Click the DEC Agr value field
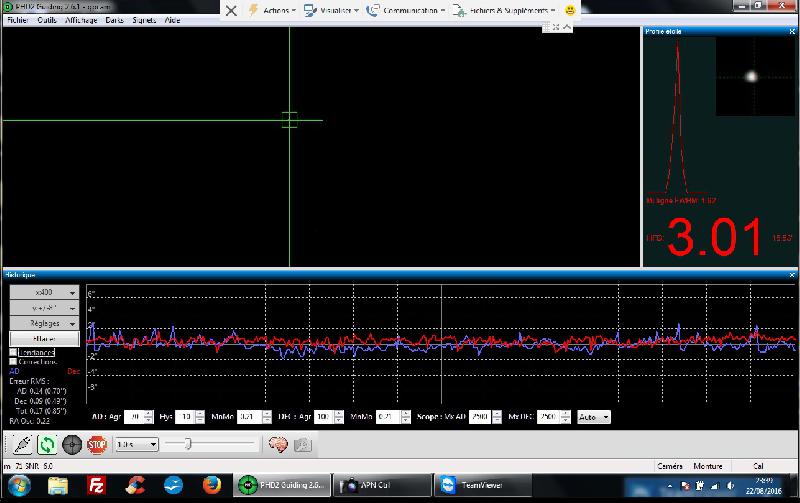800x503 pixels. click(324, 417)
